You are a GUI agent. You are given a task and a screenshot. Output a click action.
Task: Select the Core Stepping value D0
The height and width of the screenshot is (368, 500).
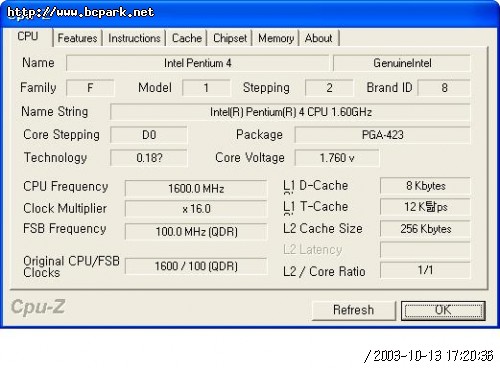149,135
